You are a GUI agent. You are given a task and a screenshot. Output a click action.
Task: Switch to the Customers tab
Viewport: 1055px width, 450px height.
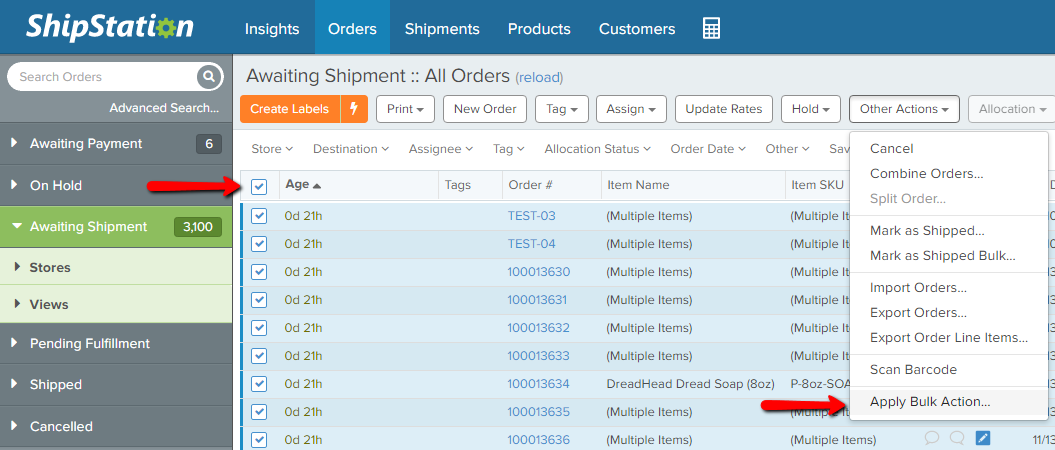(636, 29)
